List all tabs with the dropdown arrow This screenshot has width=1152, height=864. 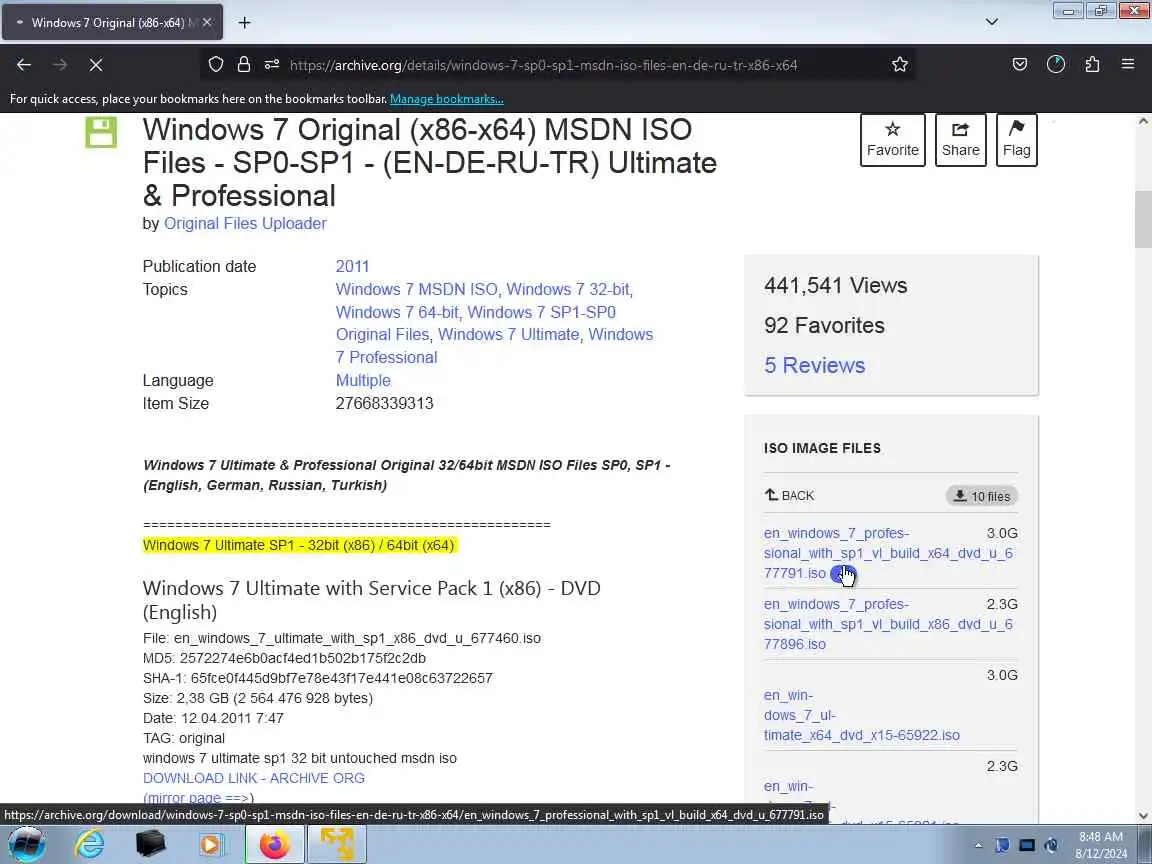coord(992,22)
